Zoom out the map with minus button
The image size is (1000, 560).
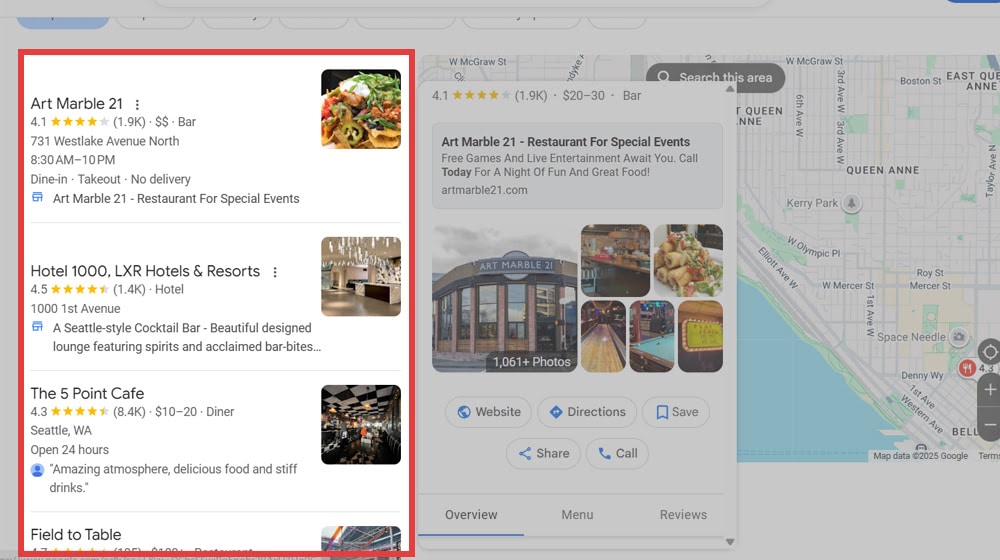990,425
